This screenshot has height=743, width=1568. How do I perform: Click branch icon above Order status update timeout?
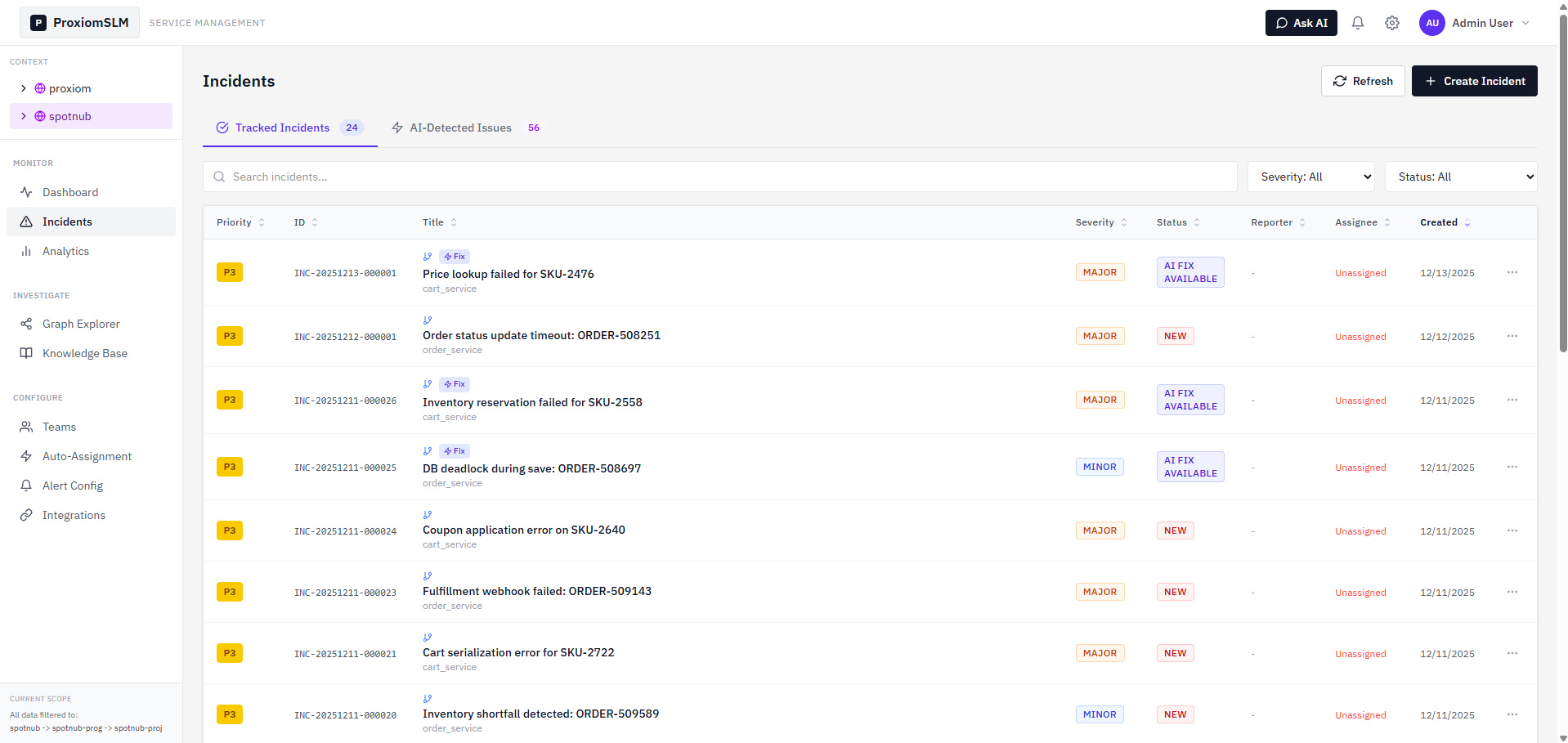[x=427, y=320]
